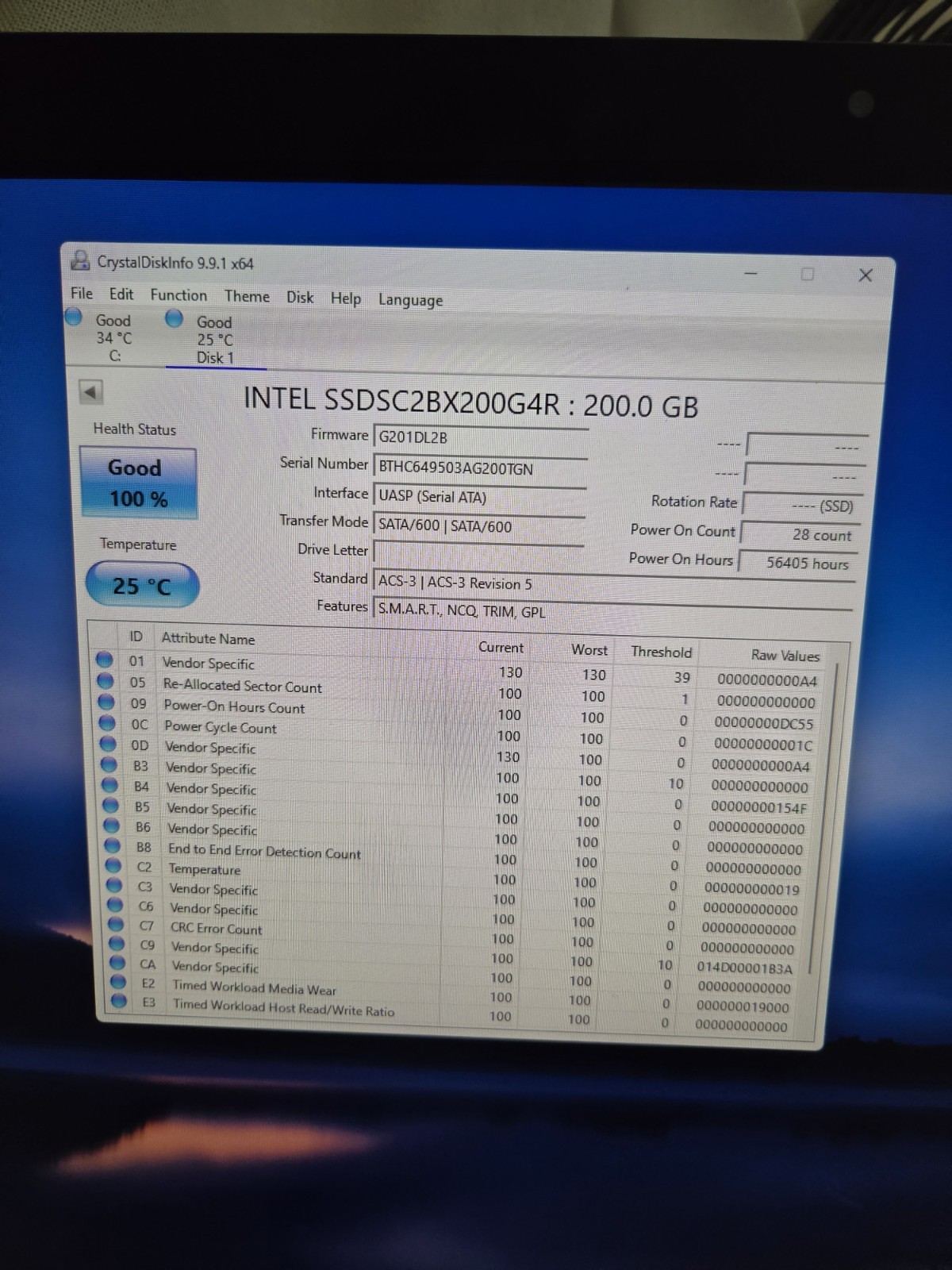Click status orb of attribute 0D row
Screen dimensions: 952x1270
(109, 744)
